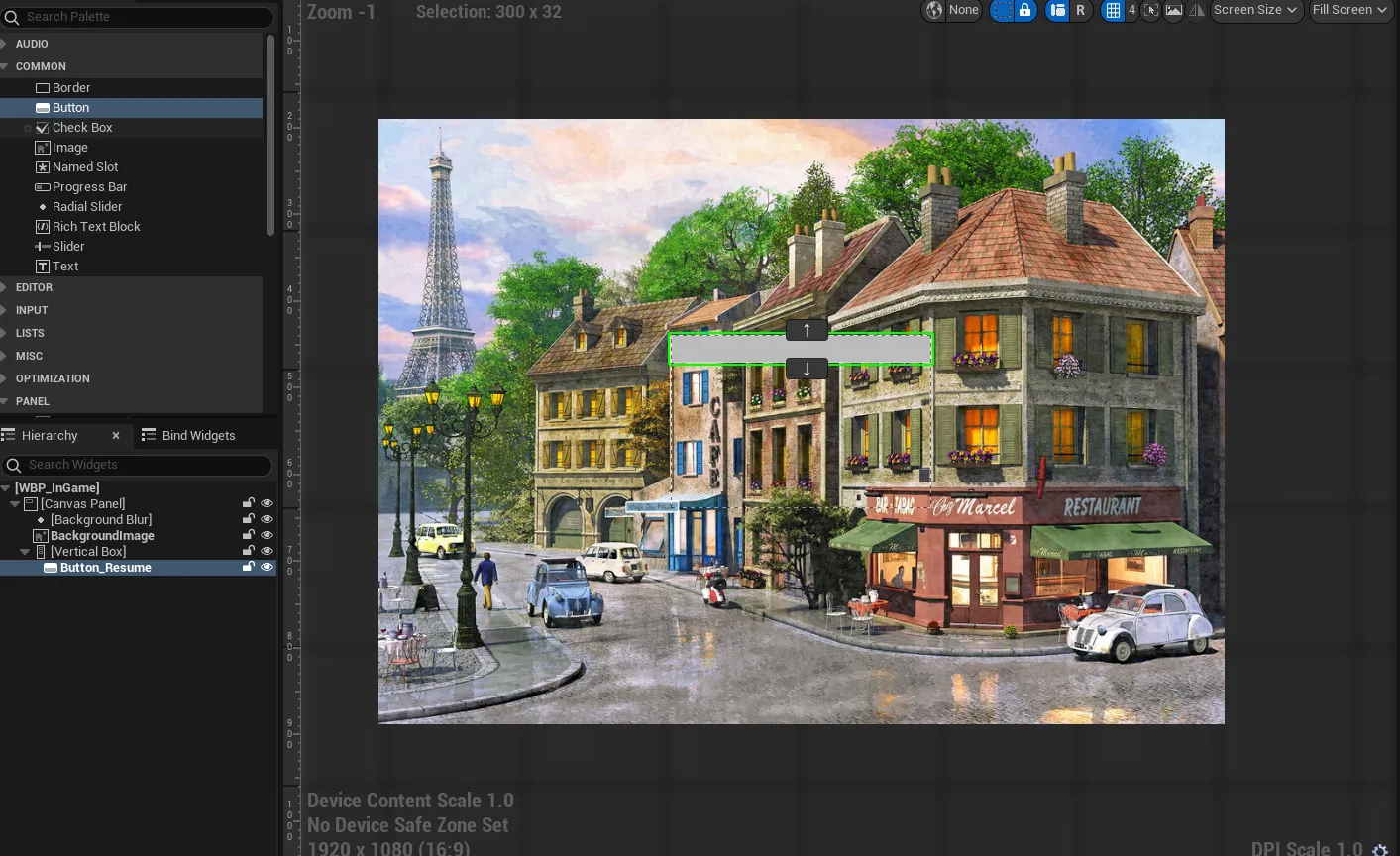Click the preview background image icon
Viewport: 1400px width, 856px height.
pos(1173,10)
